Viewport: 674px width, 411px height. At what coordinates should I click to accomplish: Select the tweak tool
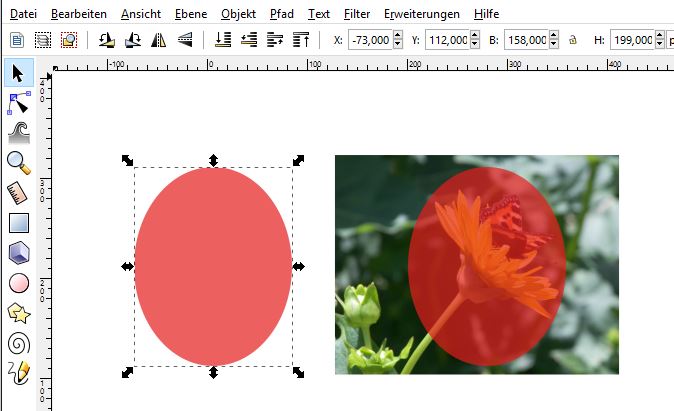(19, 133)
